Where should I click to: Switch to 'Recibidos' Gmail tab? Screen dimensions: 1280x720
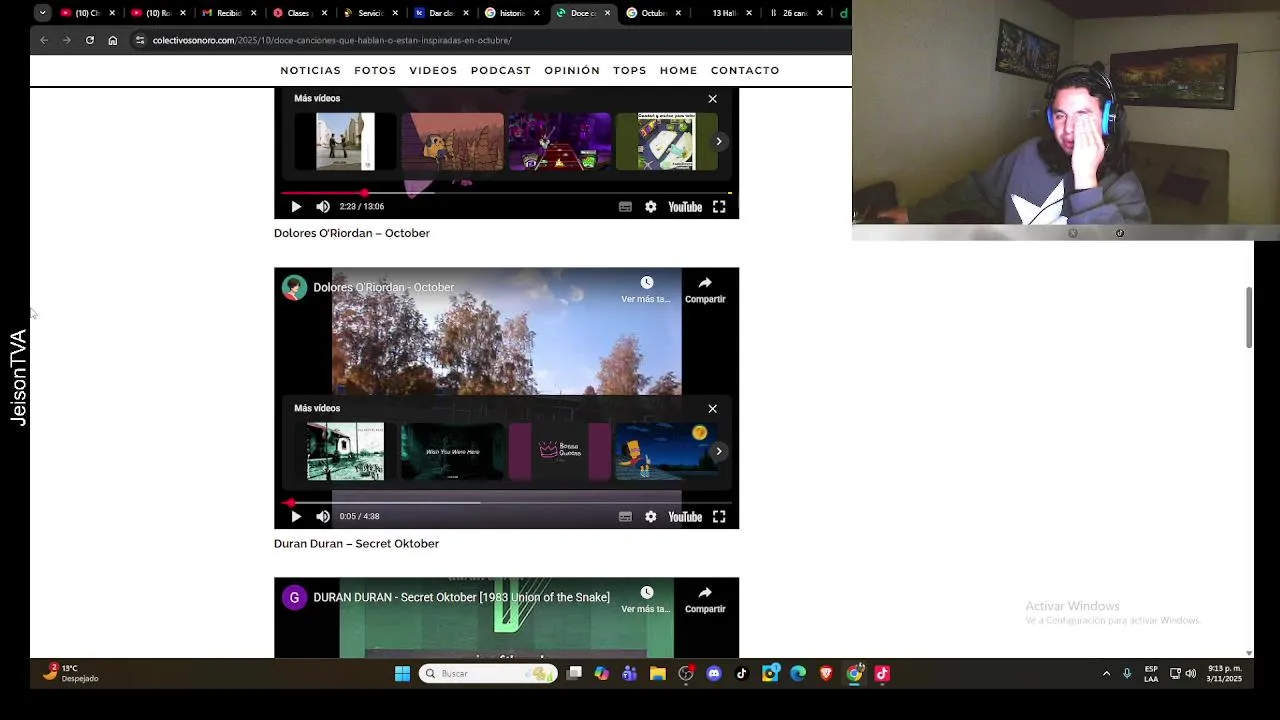[229, 13]
